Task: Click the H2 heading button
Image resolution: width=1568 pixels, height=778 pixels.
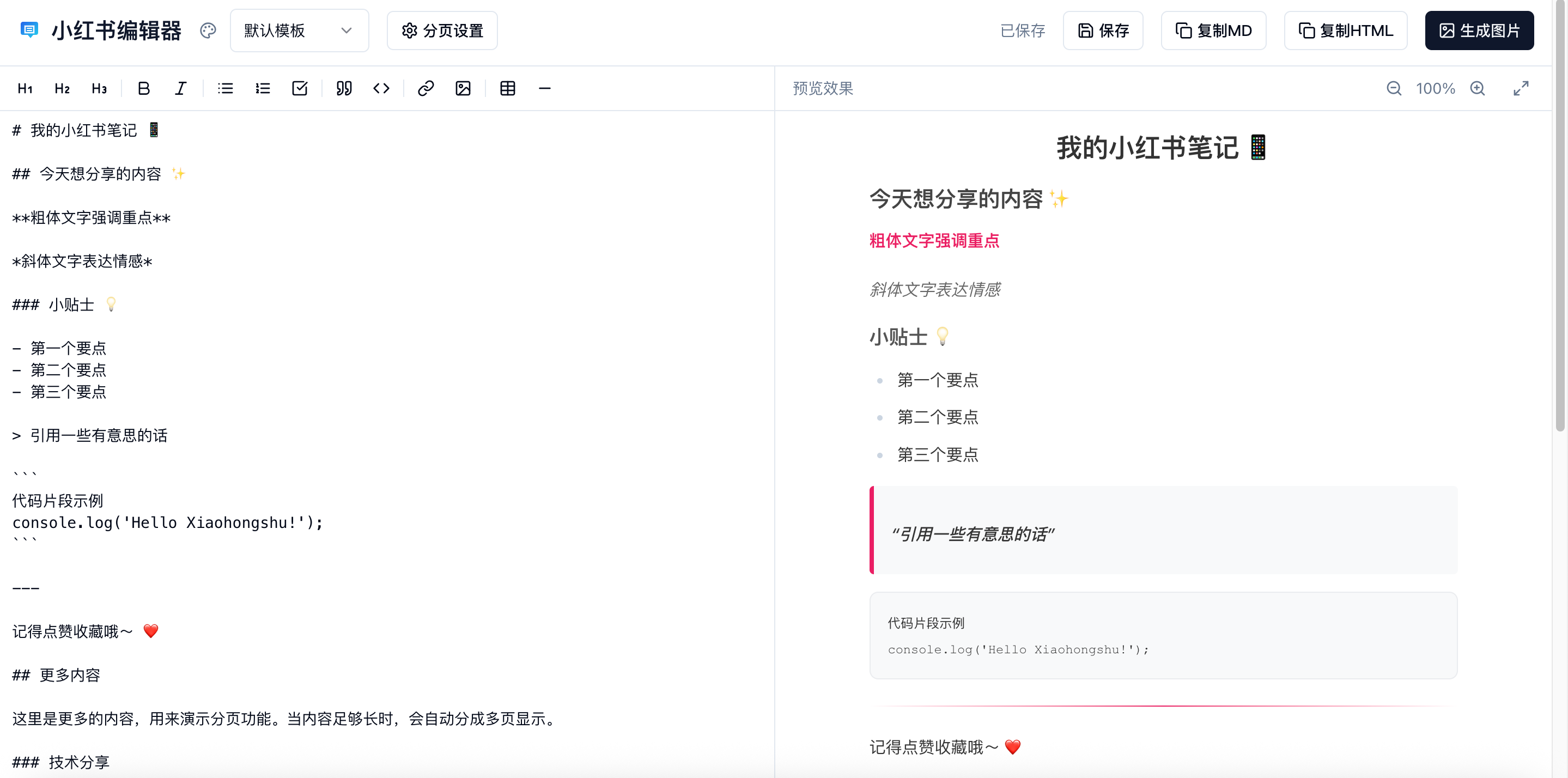Action: 62,89
